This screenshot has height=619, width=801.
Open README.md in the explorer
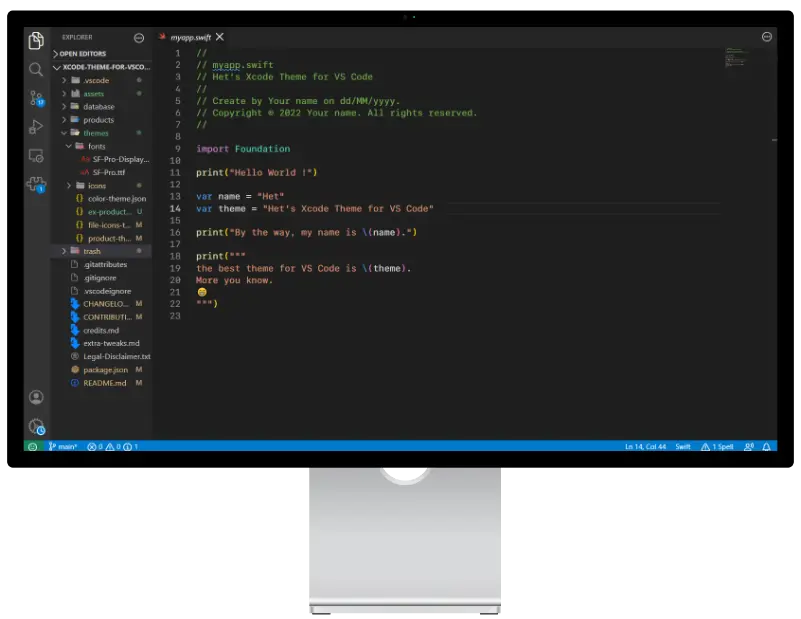[101, 383]
